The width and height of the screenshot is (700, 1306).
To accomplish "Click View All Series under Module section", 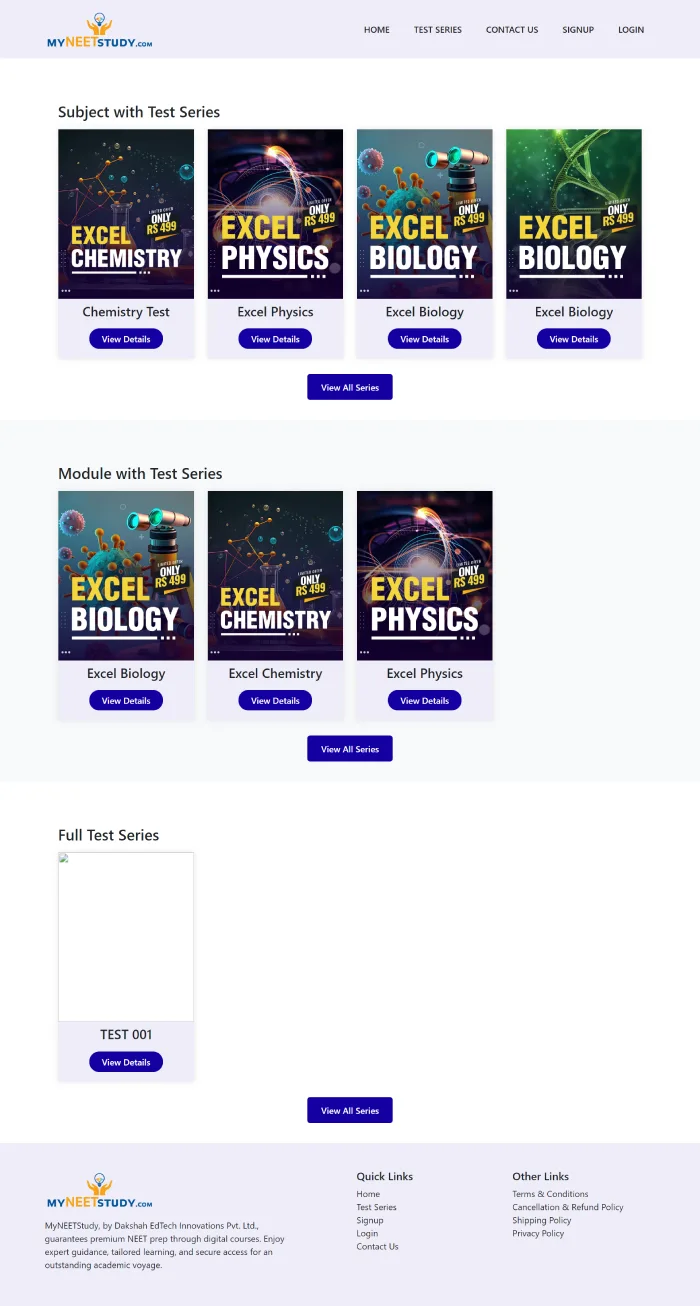I will 350,749.
